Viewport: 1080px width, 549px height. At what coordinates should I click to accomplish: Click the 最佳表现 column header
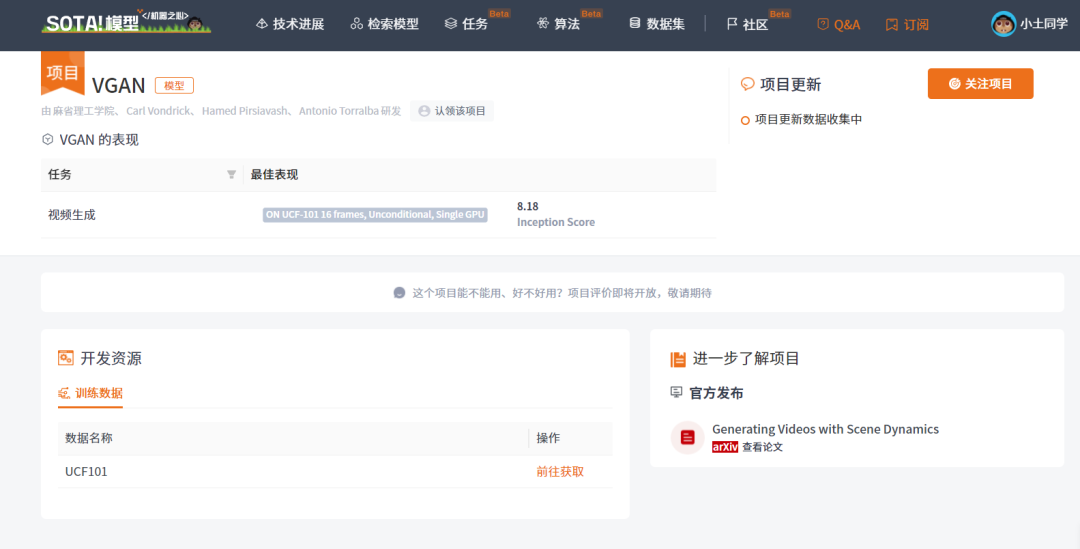pos(274,174)
